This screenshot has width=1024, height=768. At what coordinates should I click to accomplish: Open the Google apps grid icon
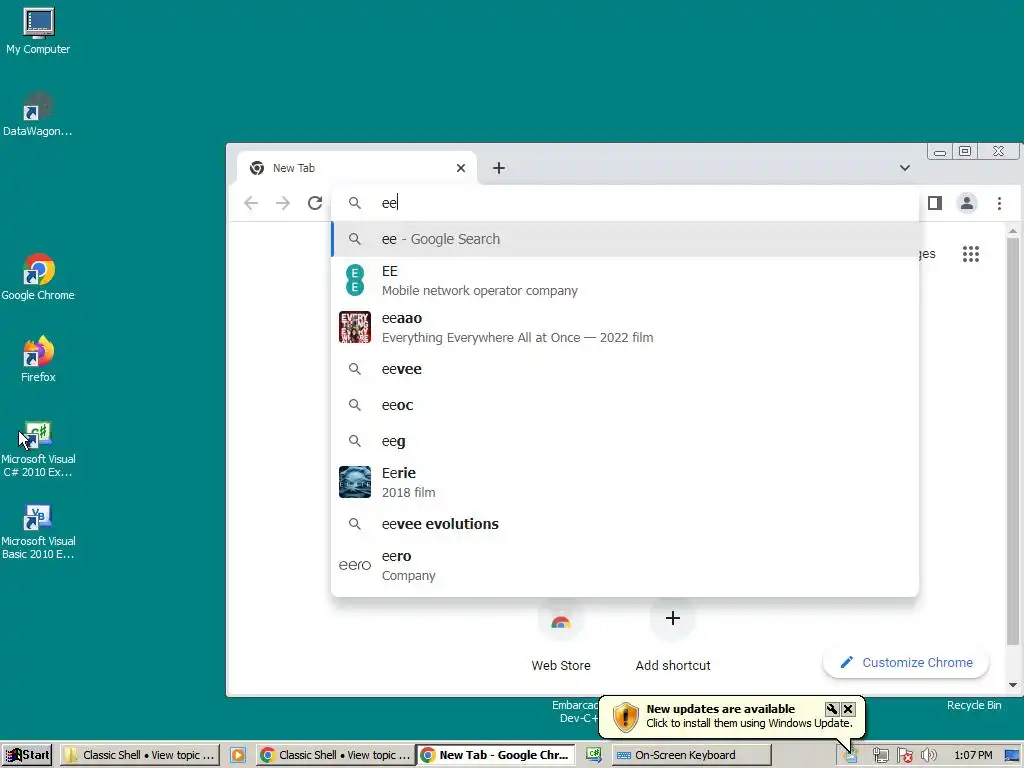[970, 253]
